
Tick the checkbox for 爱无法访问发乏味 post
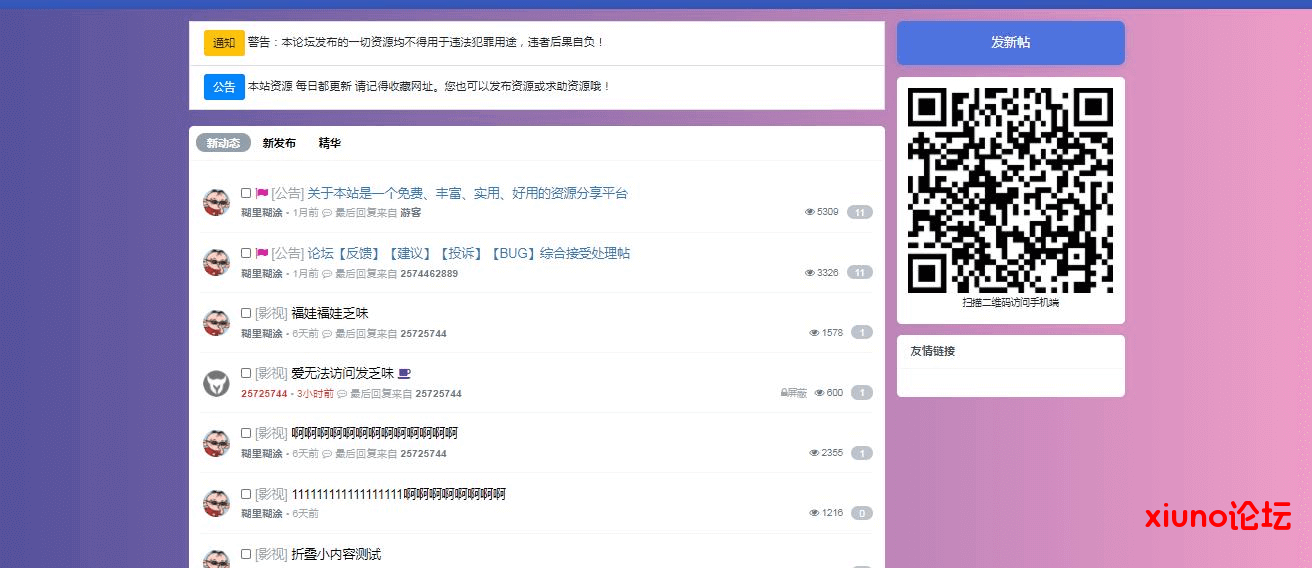246,373
